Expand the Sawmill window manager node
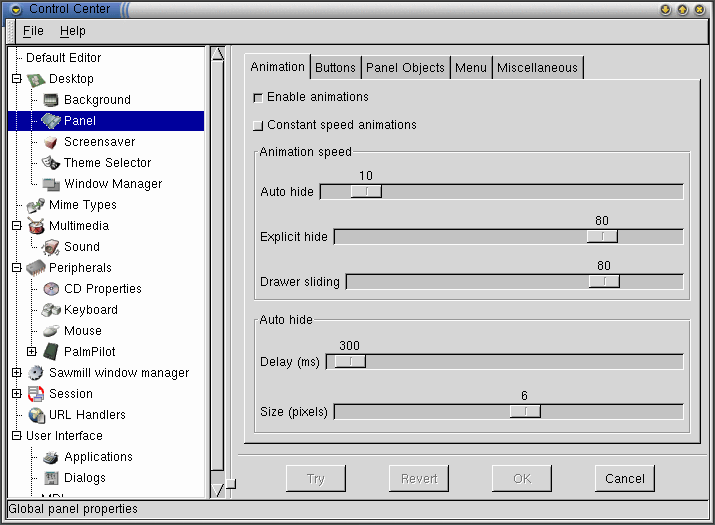 coord(16,372)
